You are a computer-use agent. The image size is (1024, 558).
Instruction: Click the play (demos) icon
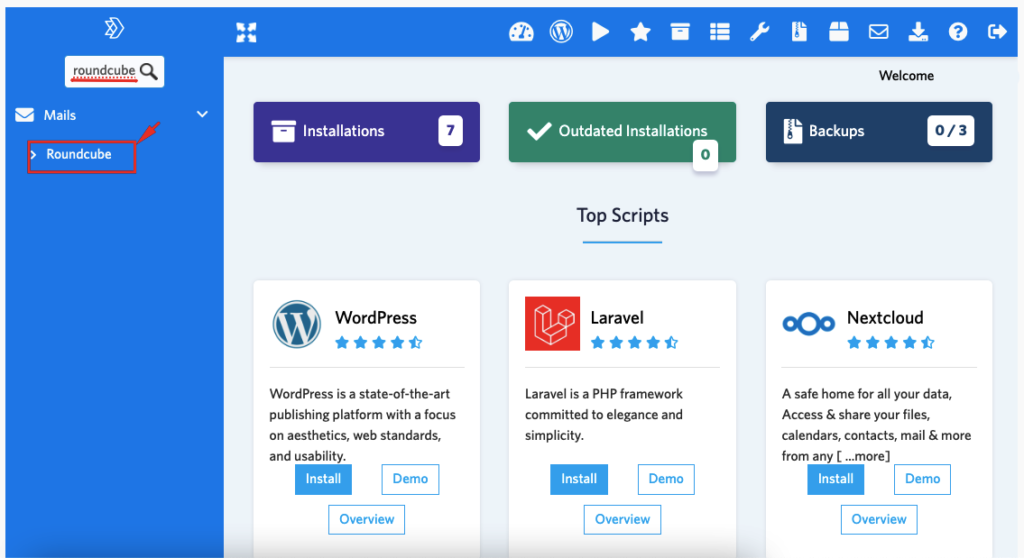pos(600,31)
